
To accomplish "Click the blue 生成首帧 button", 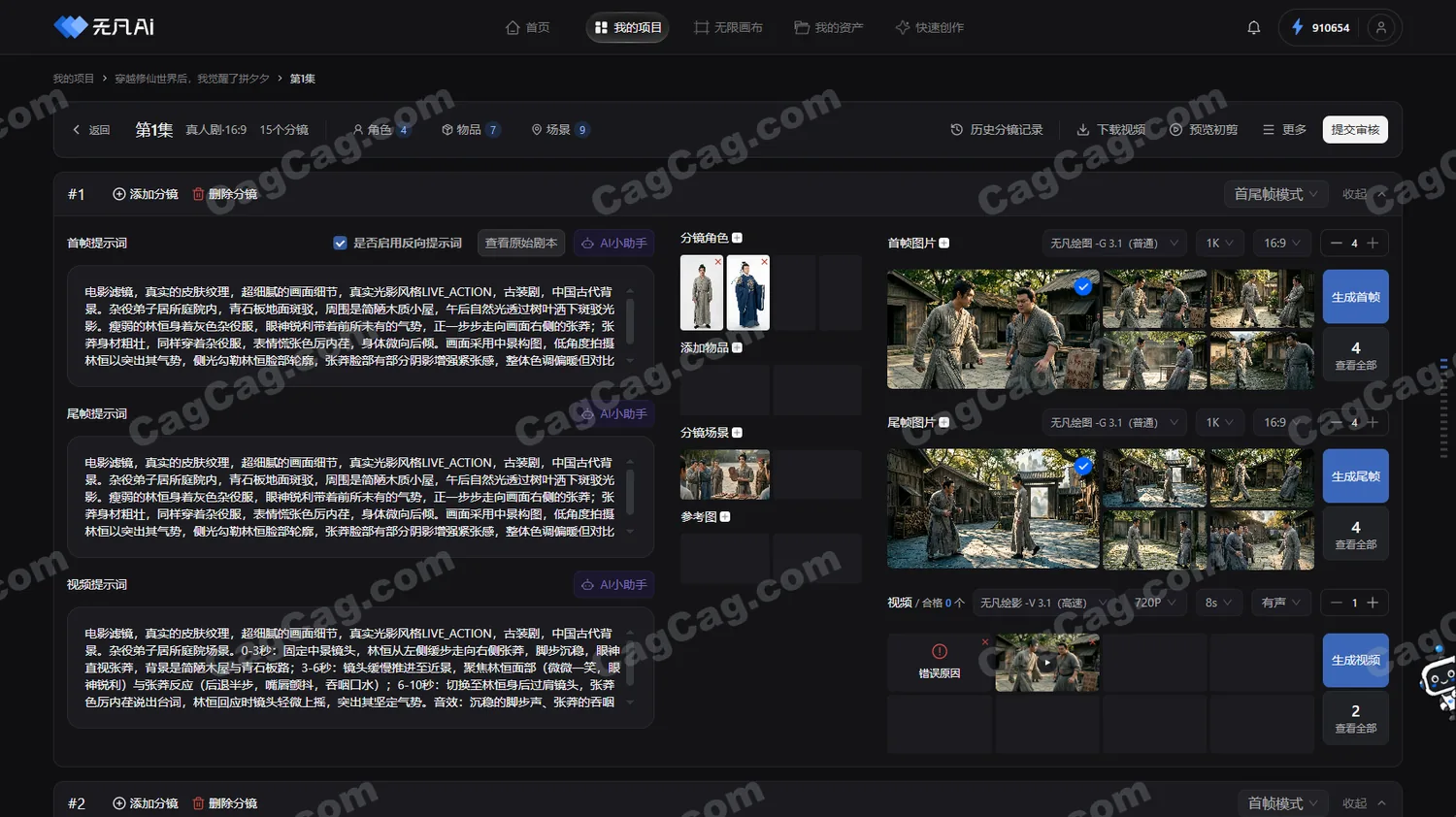I will pyautogui.click(x=1355, y=297).
